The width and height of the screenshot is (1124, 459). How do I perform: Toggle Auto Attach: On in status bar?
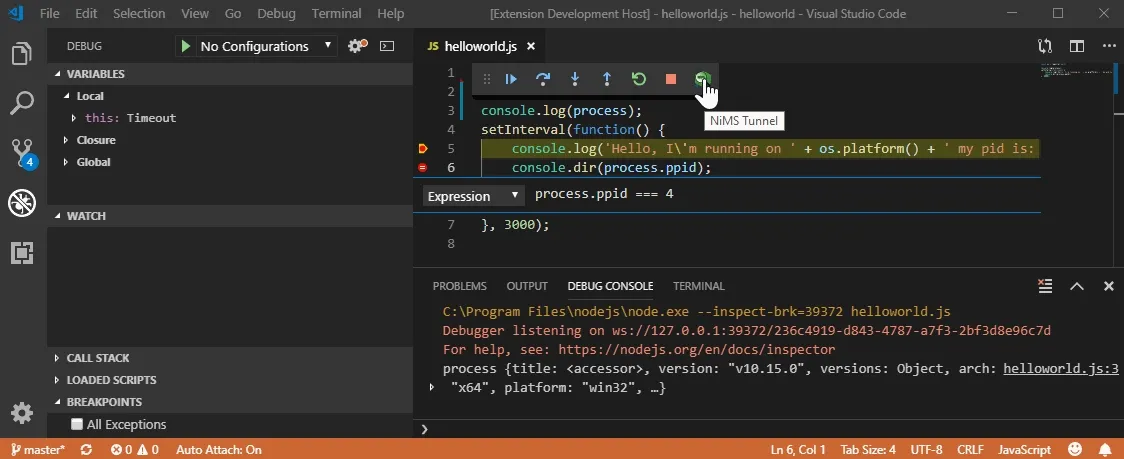[219, 450]
